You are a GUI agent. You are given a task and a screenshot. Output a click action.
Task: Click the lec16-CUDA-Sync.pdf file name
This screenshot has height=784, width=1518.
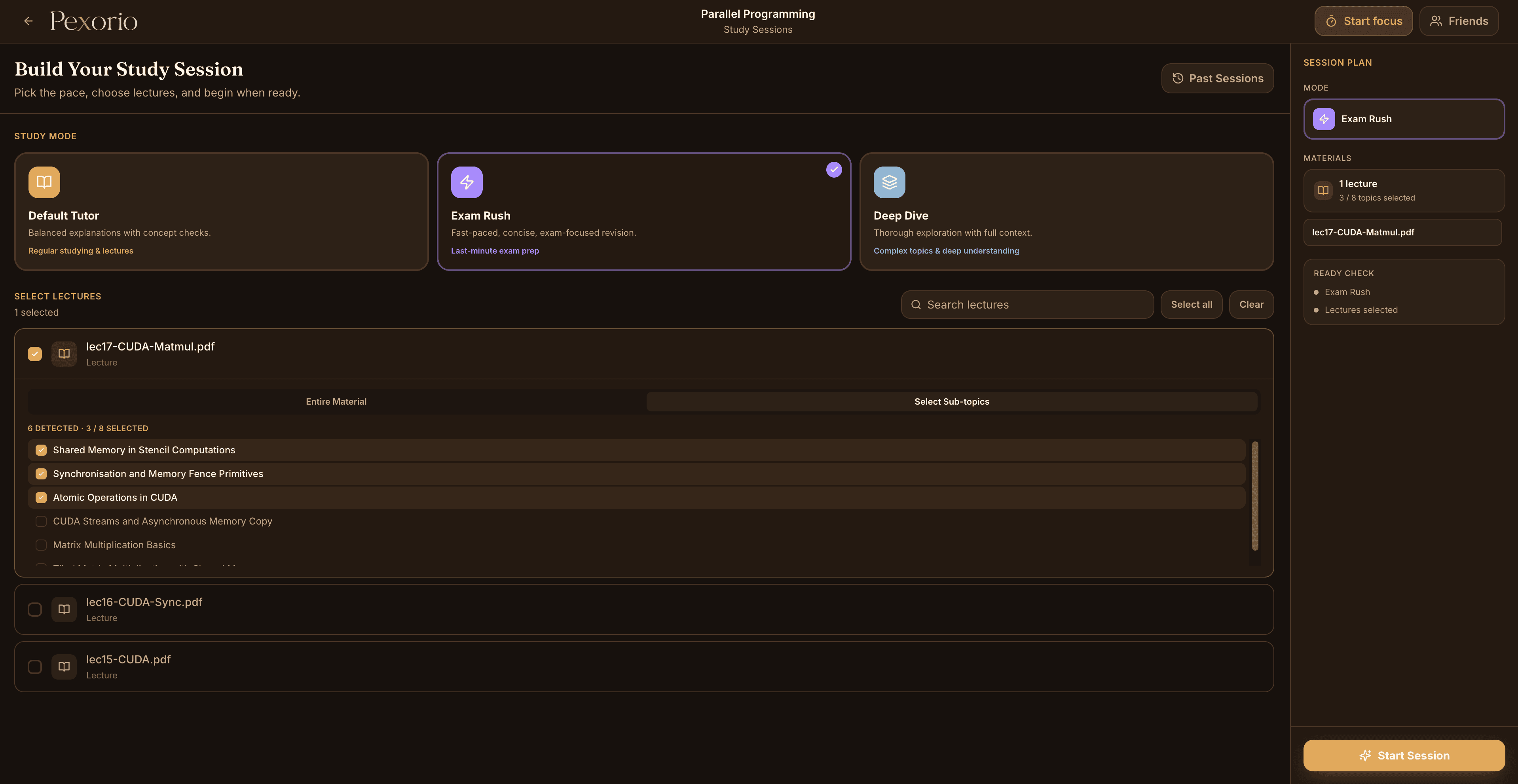pyautogui.click(x=144, y=602)
